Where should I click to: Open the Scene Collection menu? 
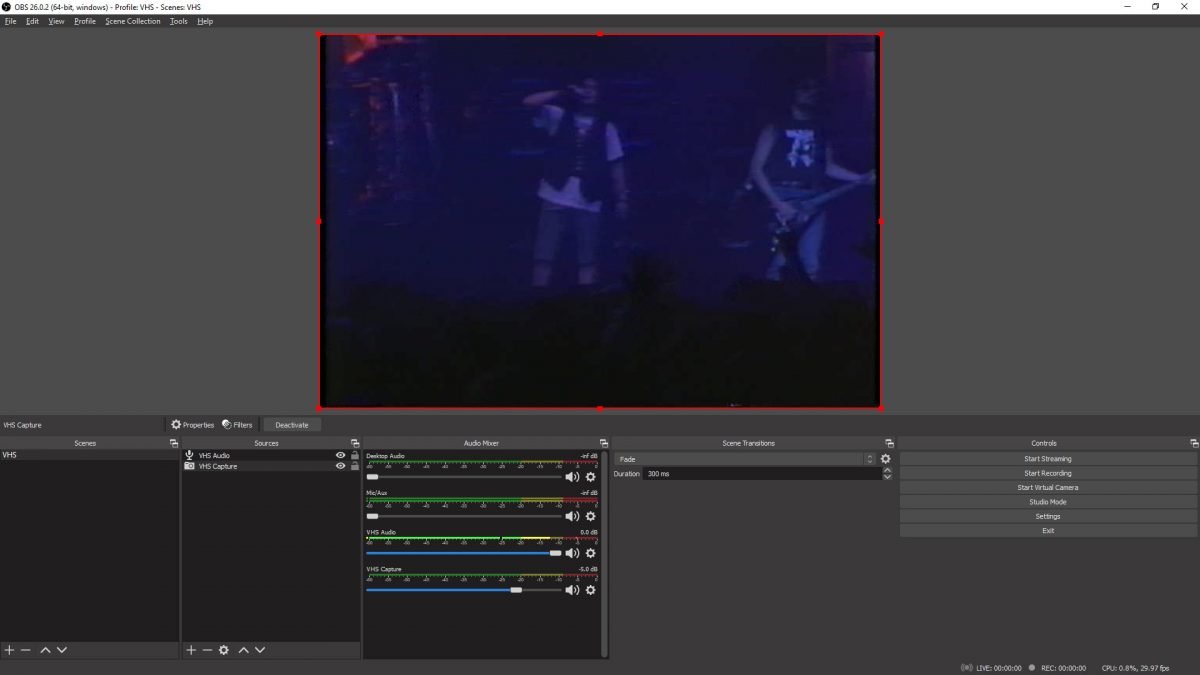(x=132, y=21)
